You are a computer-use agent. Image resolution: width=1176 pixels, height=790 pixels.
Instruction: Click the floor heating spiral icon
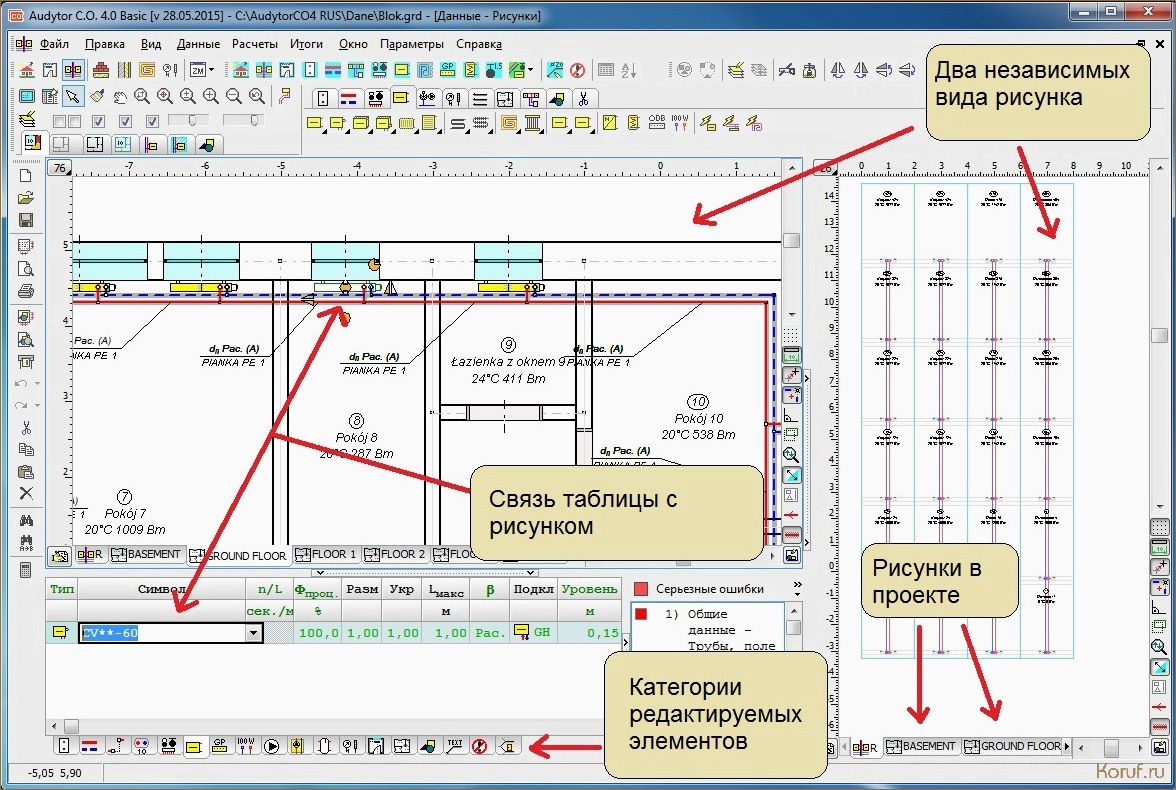[147, 70]
